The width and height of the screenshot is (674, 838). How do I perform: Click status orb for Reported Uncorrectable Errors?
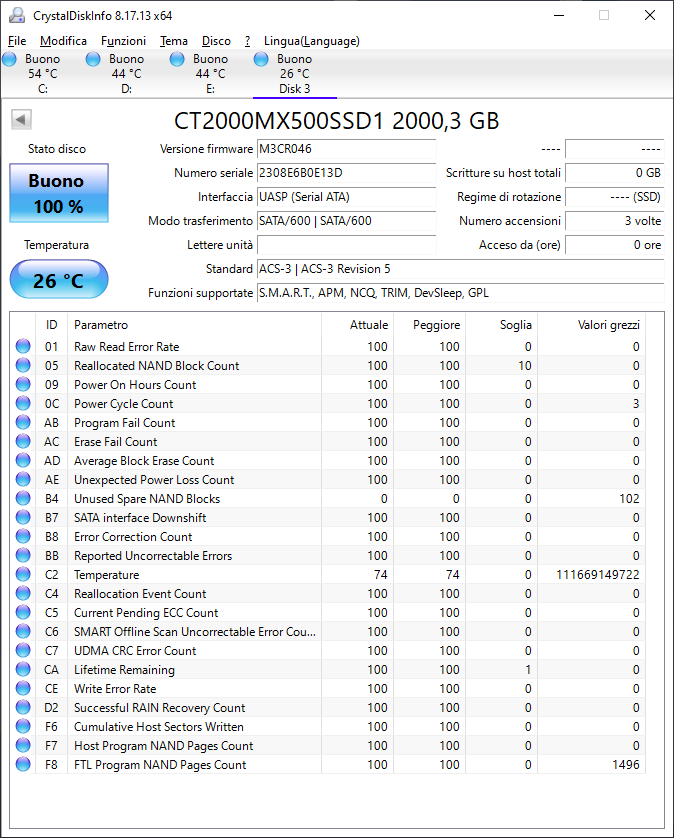(23, 555)
